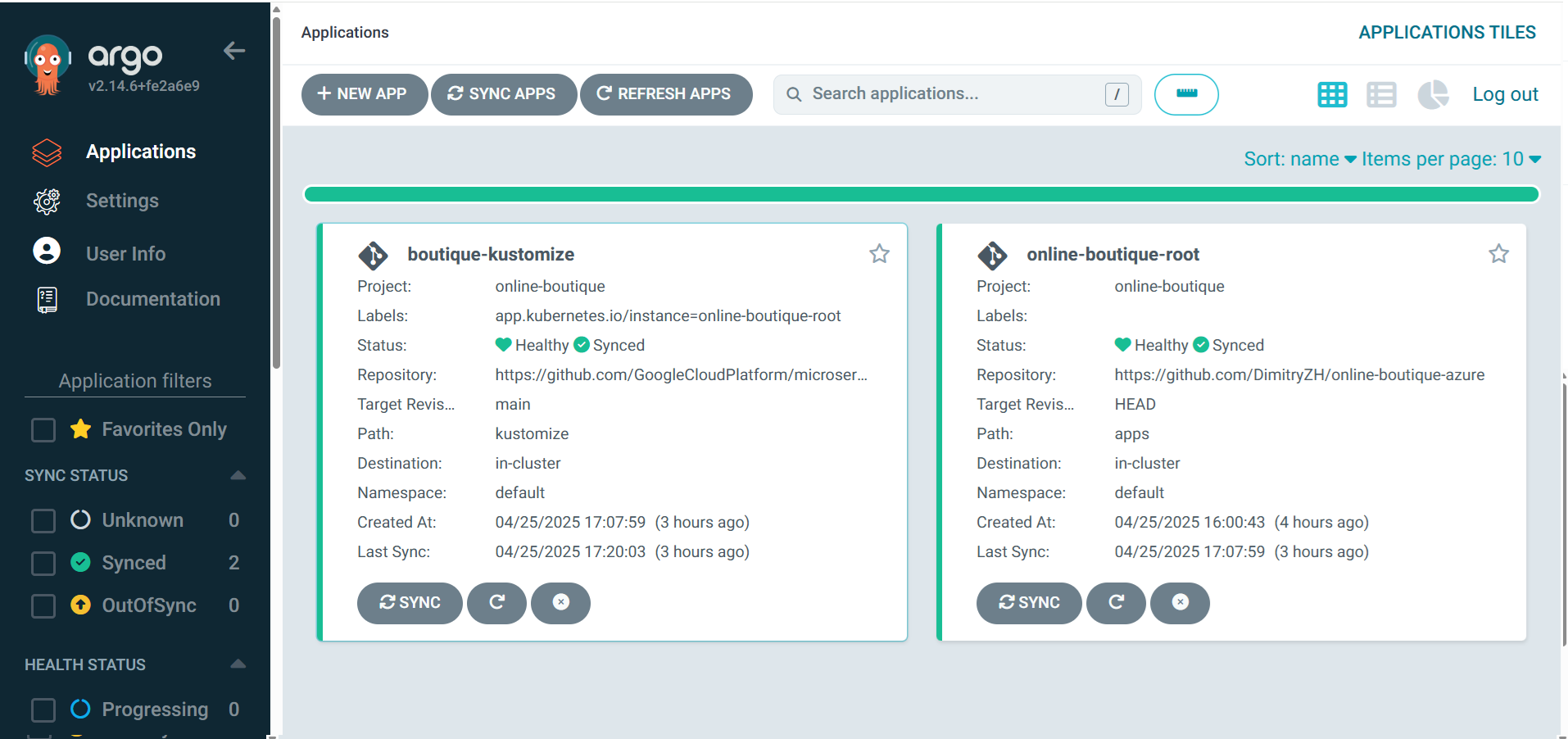Check the Synced status filter
Image resolution: width=1568 pixels, height=739 pixels.
[x=43, y=564]
